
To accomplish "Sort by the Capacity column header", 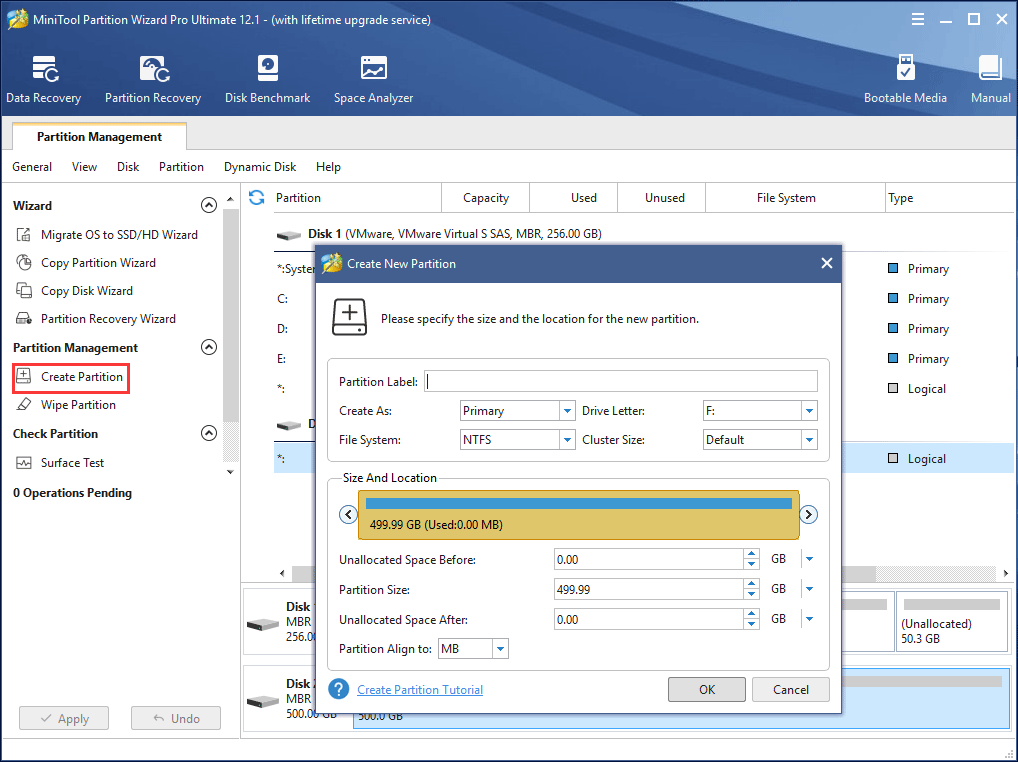I will [486, 197].
